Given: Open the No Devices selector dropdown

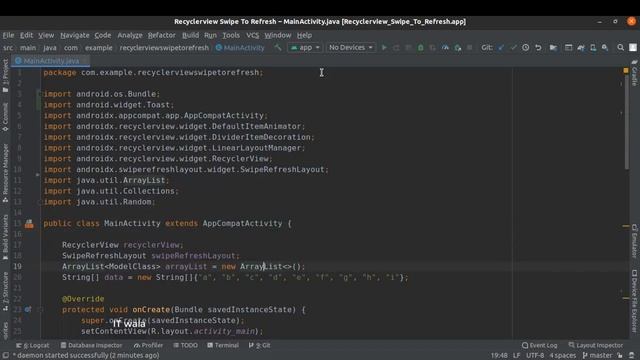Looking at the screenshot, I should tap(351, 48).
